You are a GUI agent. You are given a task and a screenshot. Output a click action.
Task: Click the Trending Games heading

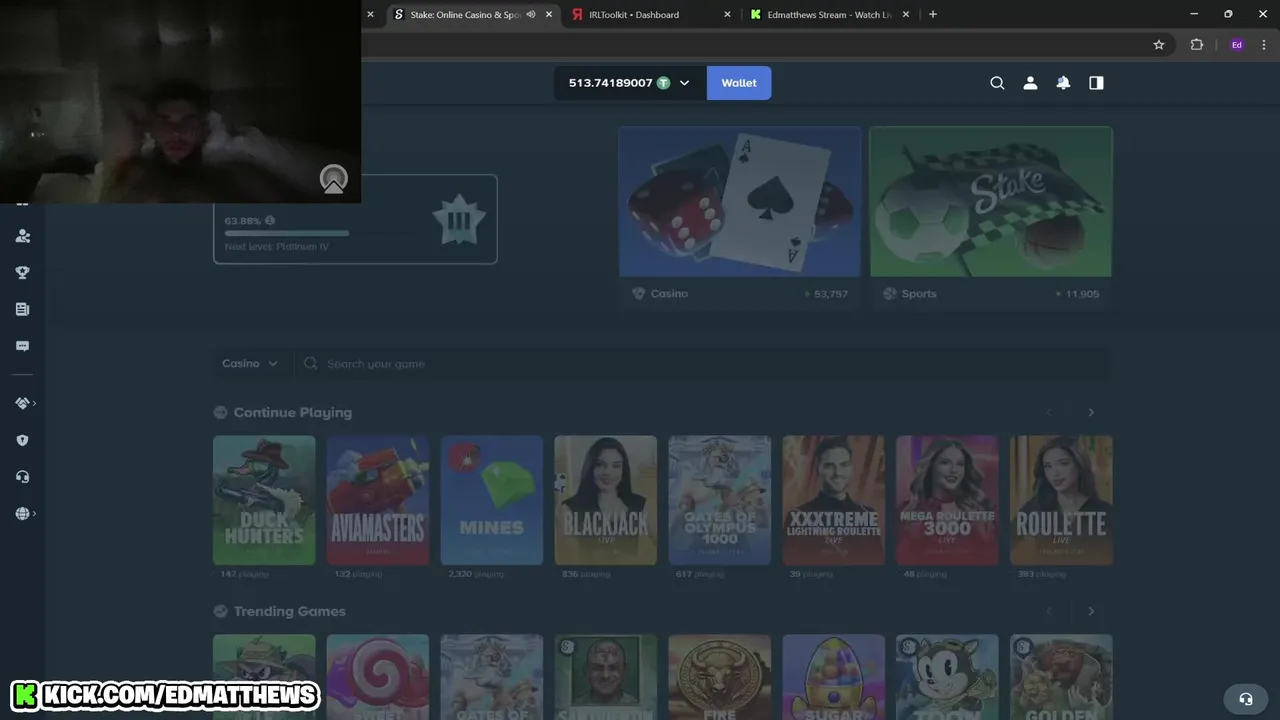(289, 611)
